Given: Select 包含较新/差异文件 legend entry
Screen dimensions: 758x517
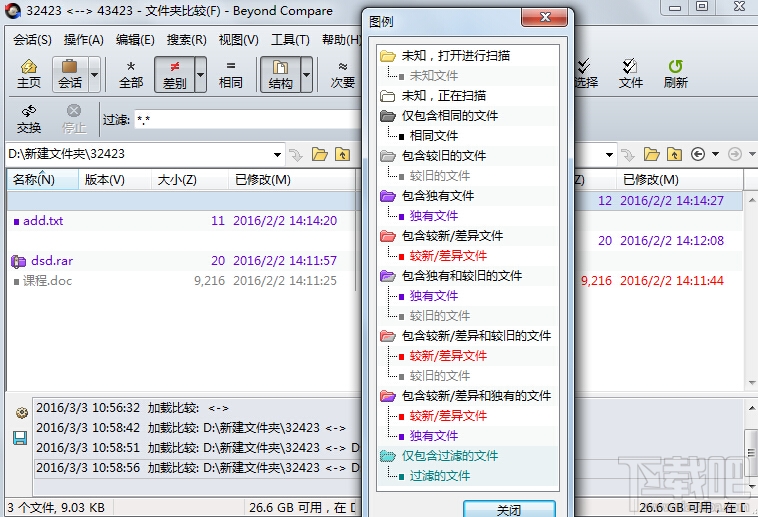Looking at the screenshot, I should (x=452, y=236).
